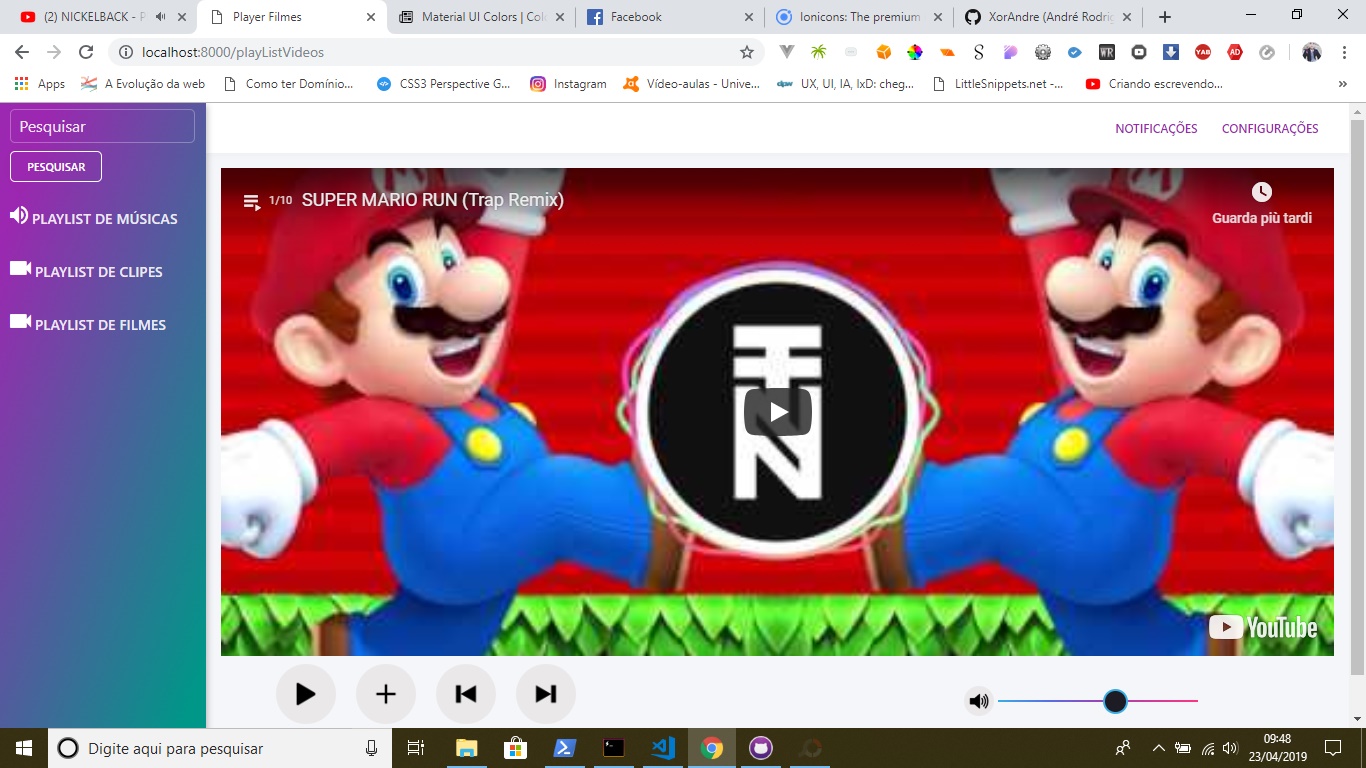Image resolution: width=1366 pixels, height=768 pixels.
Task: Click the palm tree extension icon
Action: point(819,52)
